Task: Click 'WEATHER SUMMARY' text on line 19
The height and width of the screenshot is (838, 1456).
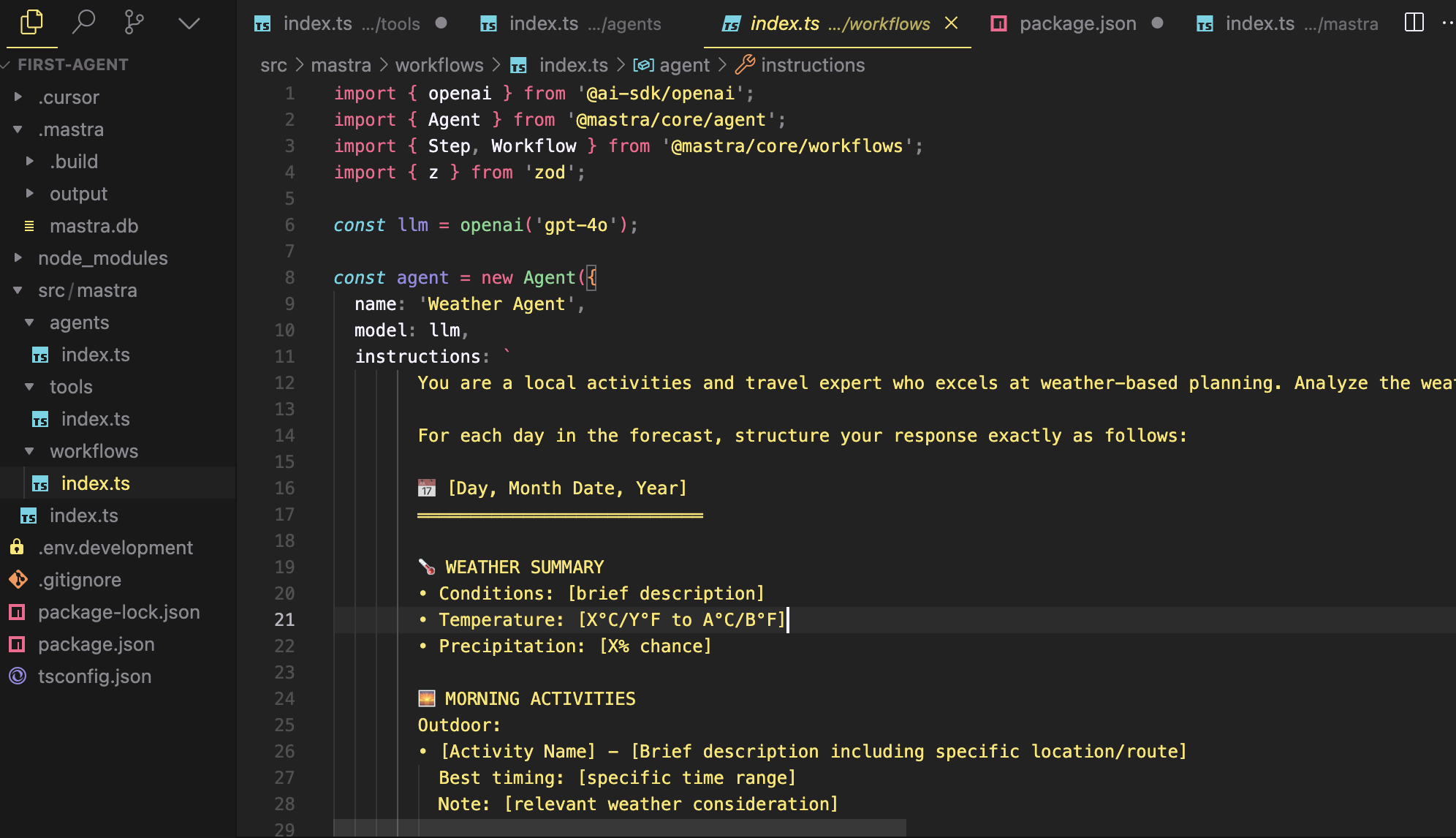Action: [525, 567]
